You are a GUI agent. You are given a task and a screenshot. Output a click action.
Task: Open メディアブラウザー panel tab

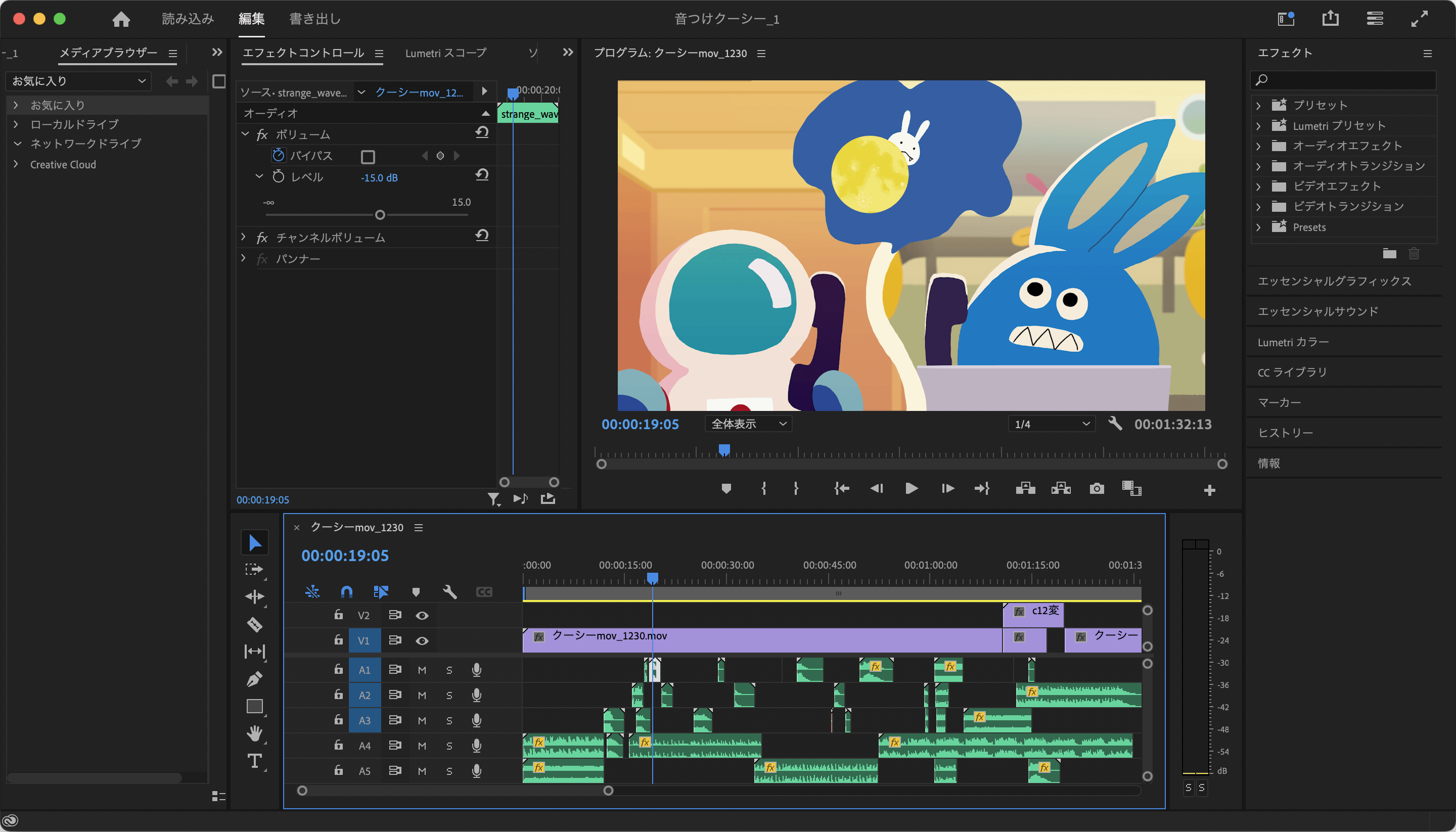tap(109, 53)
